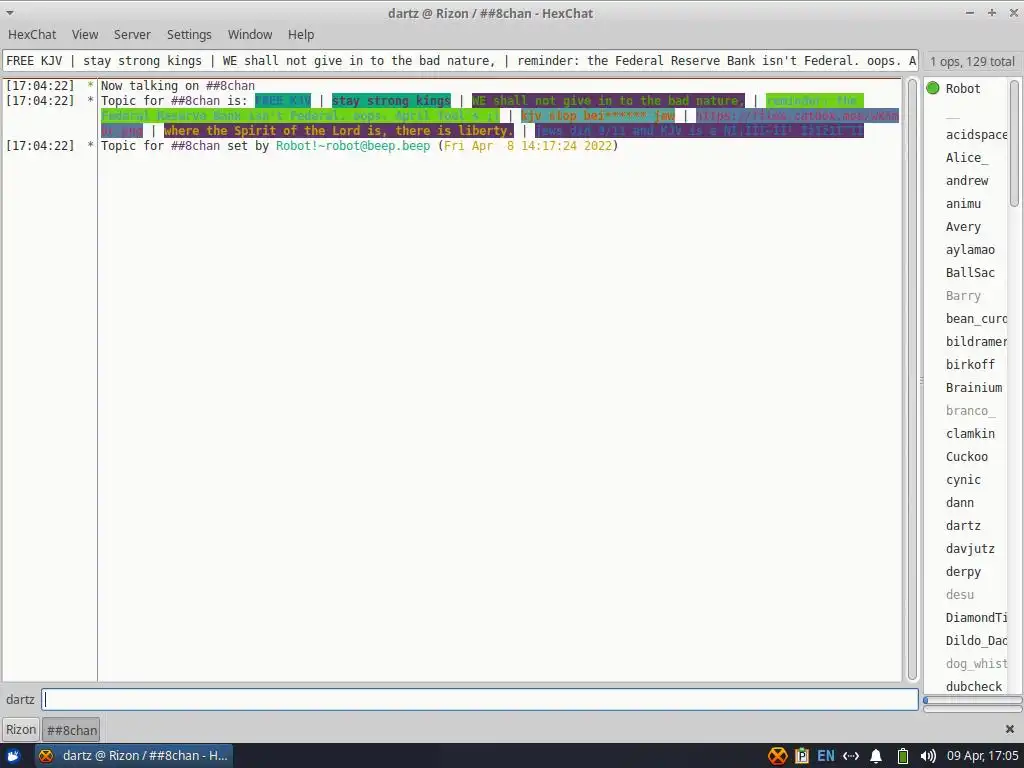Click the taskbar clock 09 Apr, 17:05

pos(983,756)
